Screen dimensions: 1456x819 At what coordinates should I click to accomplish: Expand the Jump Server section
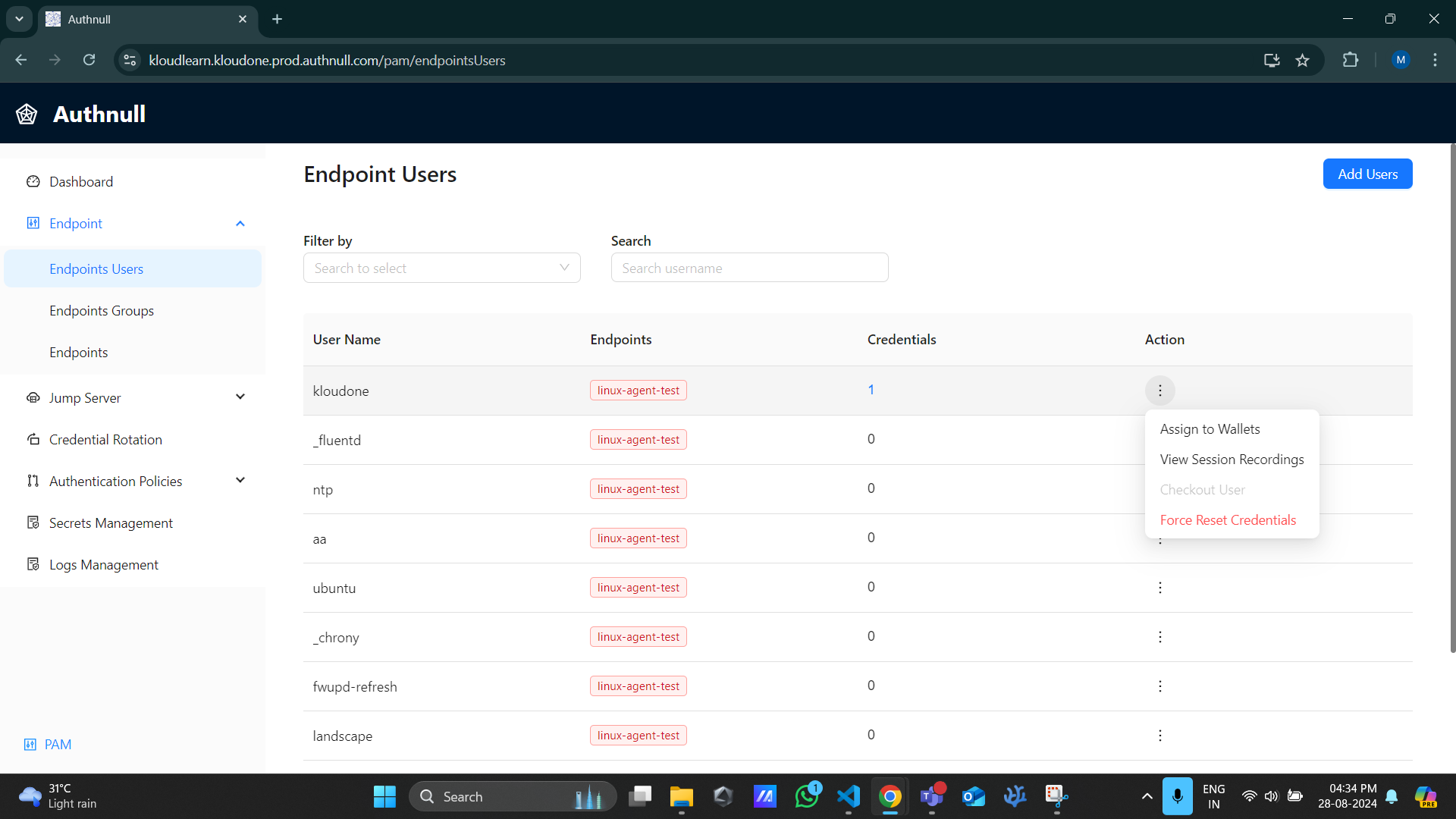tap(240, 397)
